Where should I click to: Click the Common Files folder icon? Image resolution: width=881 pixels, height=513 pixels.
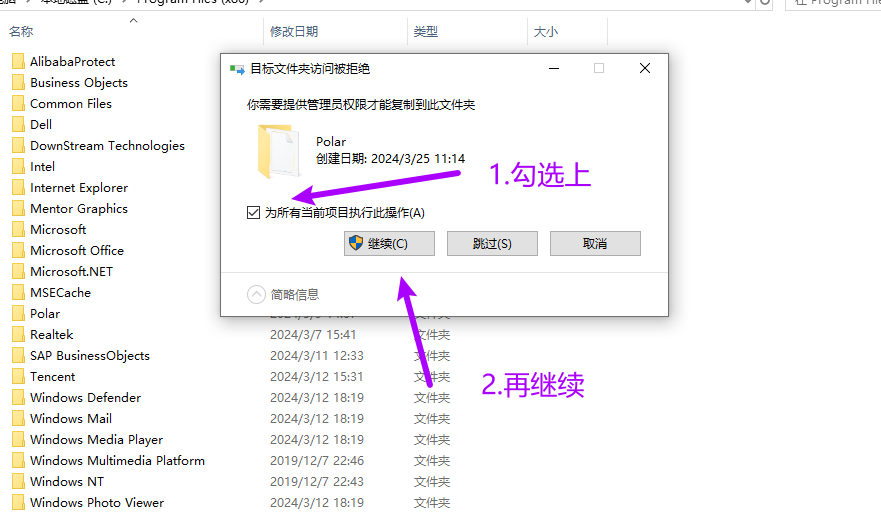19,103
